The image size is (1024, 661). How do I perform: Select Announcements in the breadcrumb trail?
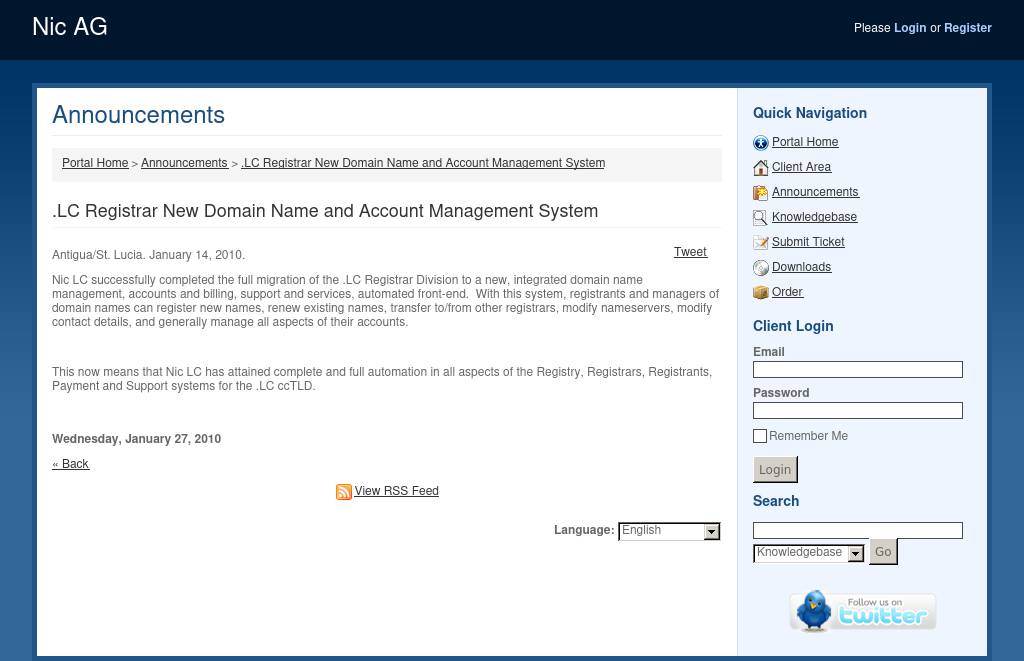184,163
